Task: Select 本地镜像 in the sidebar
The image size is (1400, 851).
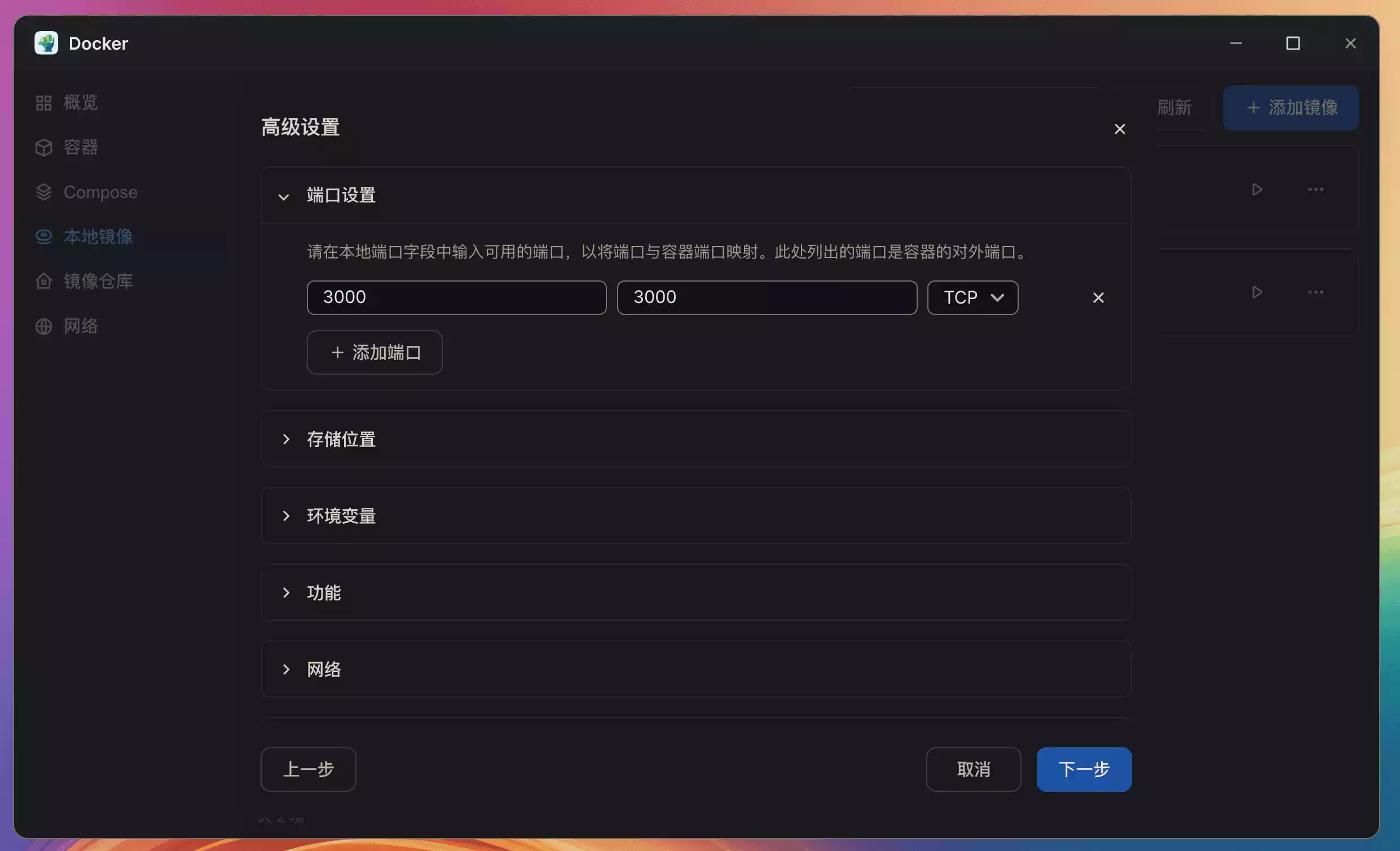Action: point(98,236)
